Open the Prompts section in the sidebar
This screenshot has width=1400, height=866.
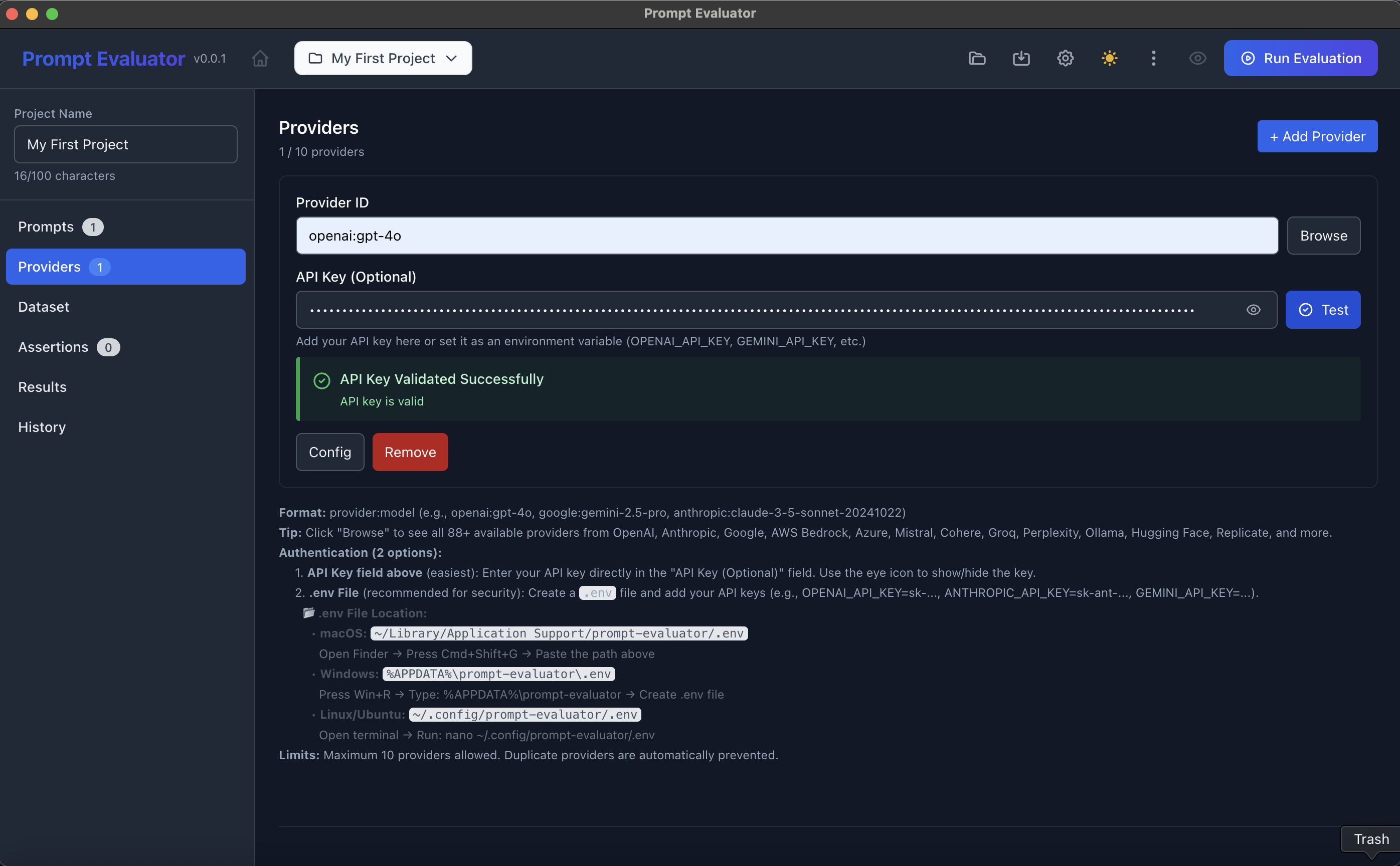click(x=46, y=226)
